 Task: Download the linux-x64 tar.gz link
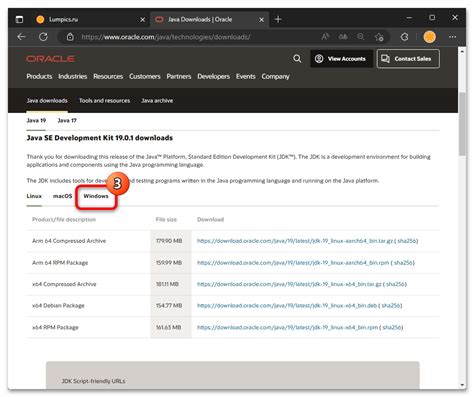click(289, 284)
